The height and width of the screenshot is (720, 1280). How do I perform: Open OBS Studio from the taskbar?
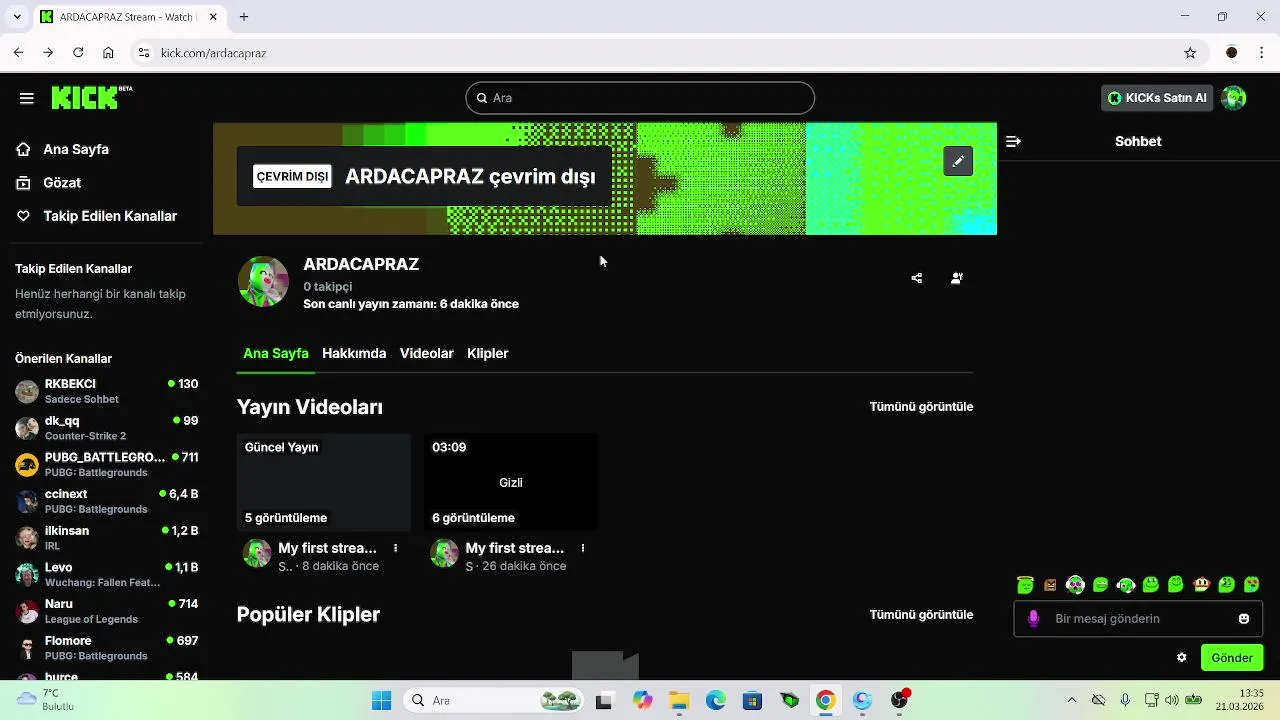tap(900, 701)
